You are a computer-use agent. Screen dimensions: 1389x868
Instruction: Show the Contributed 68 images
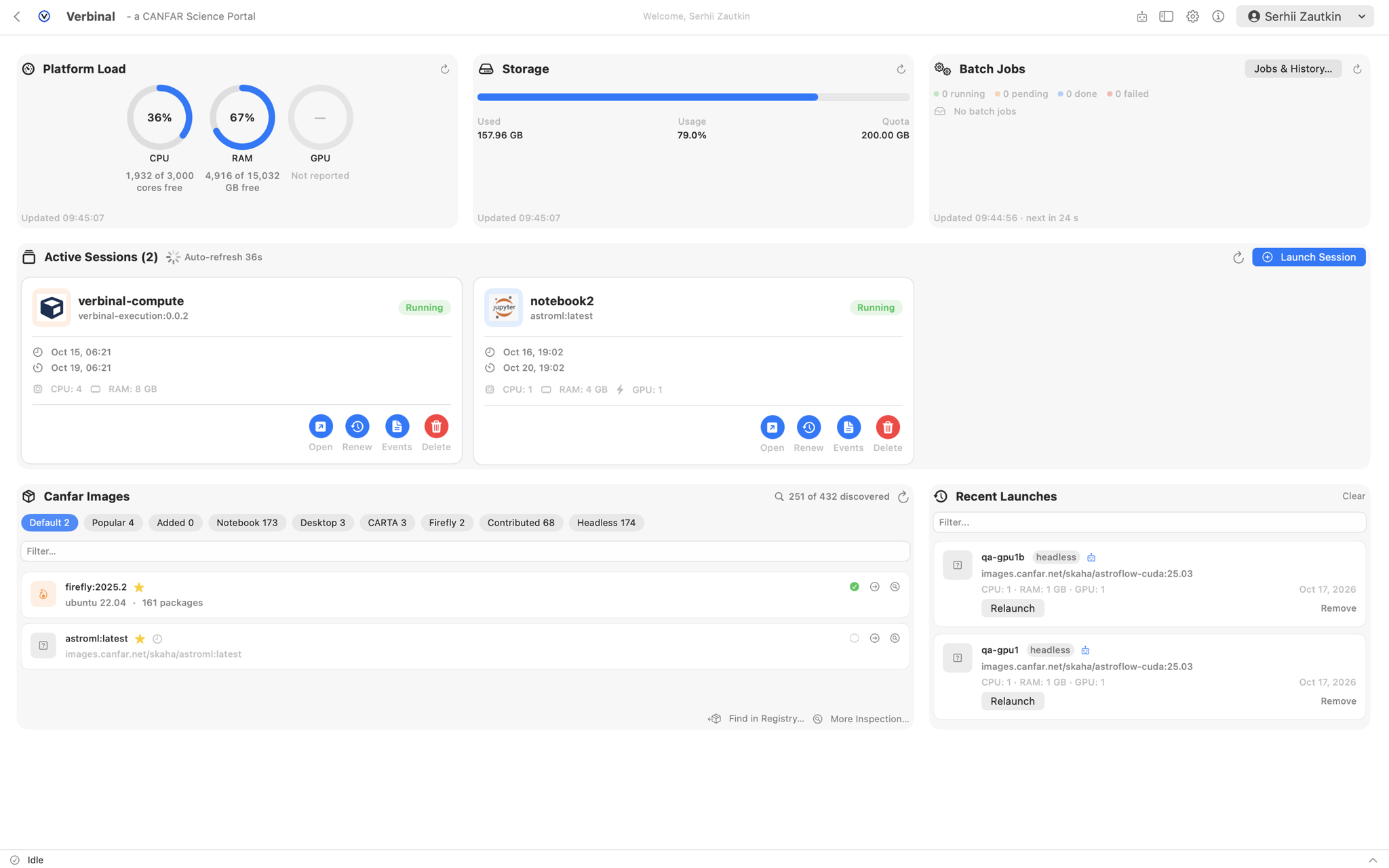click(521, 523)
